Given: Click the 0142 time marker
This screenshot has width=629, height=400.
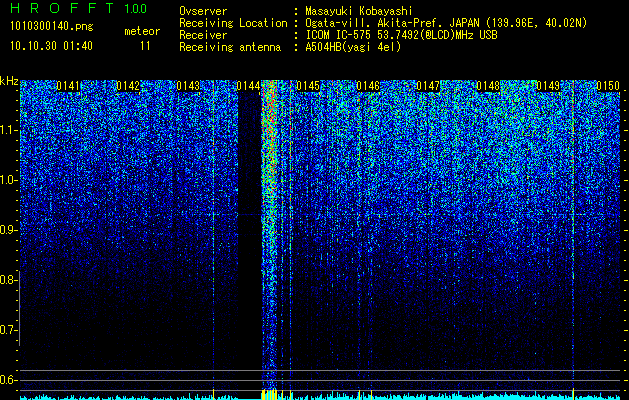Looking at the screenshot, I should (128, 86).
